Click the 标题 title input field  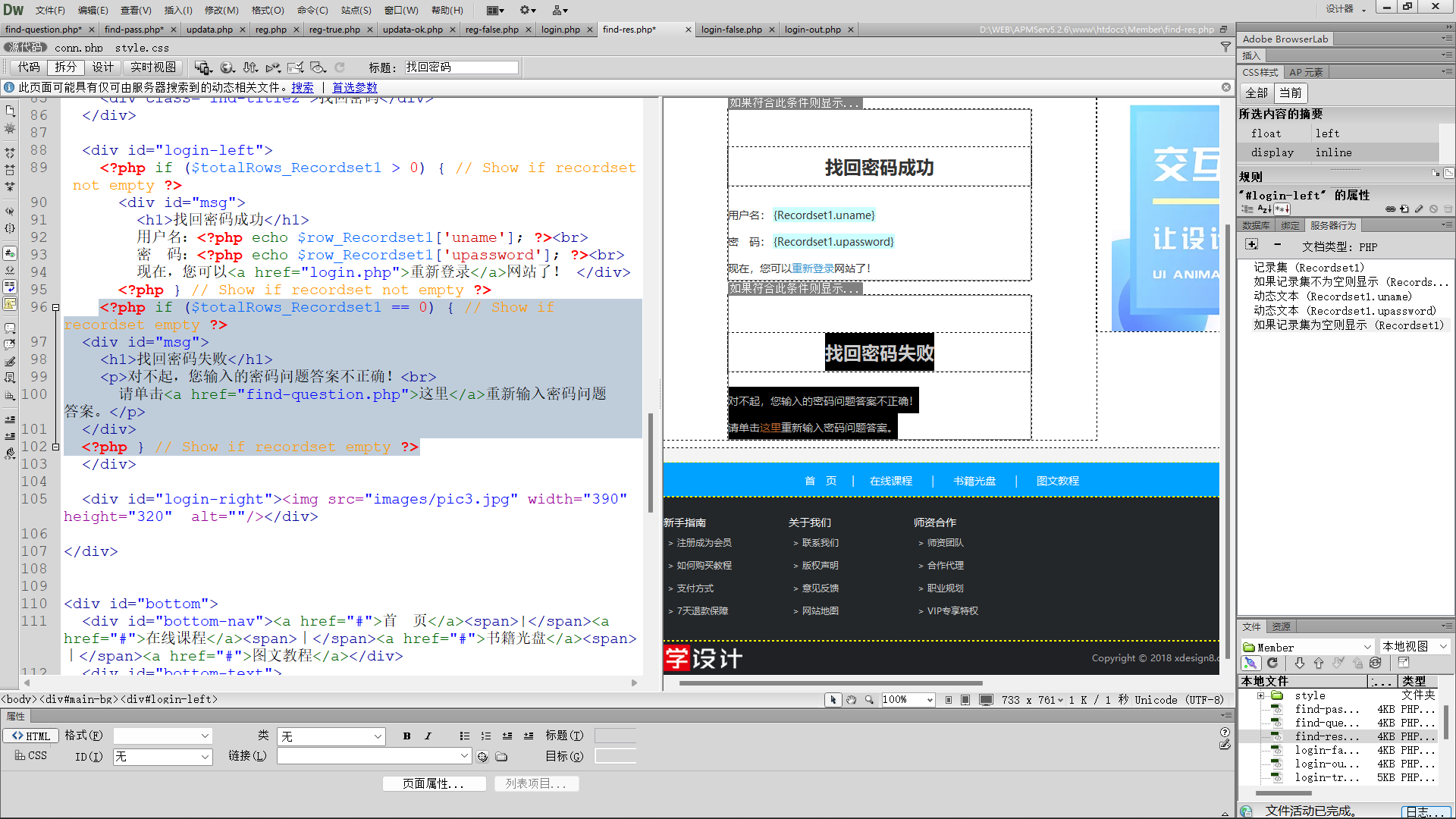click(x=461, y=67)
